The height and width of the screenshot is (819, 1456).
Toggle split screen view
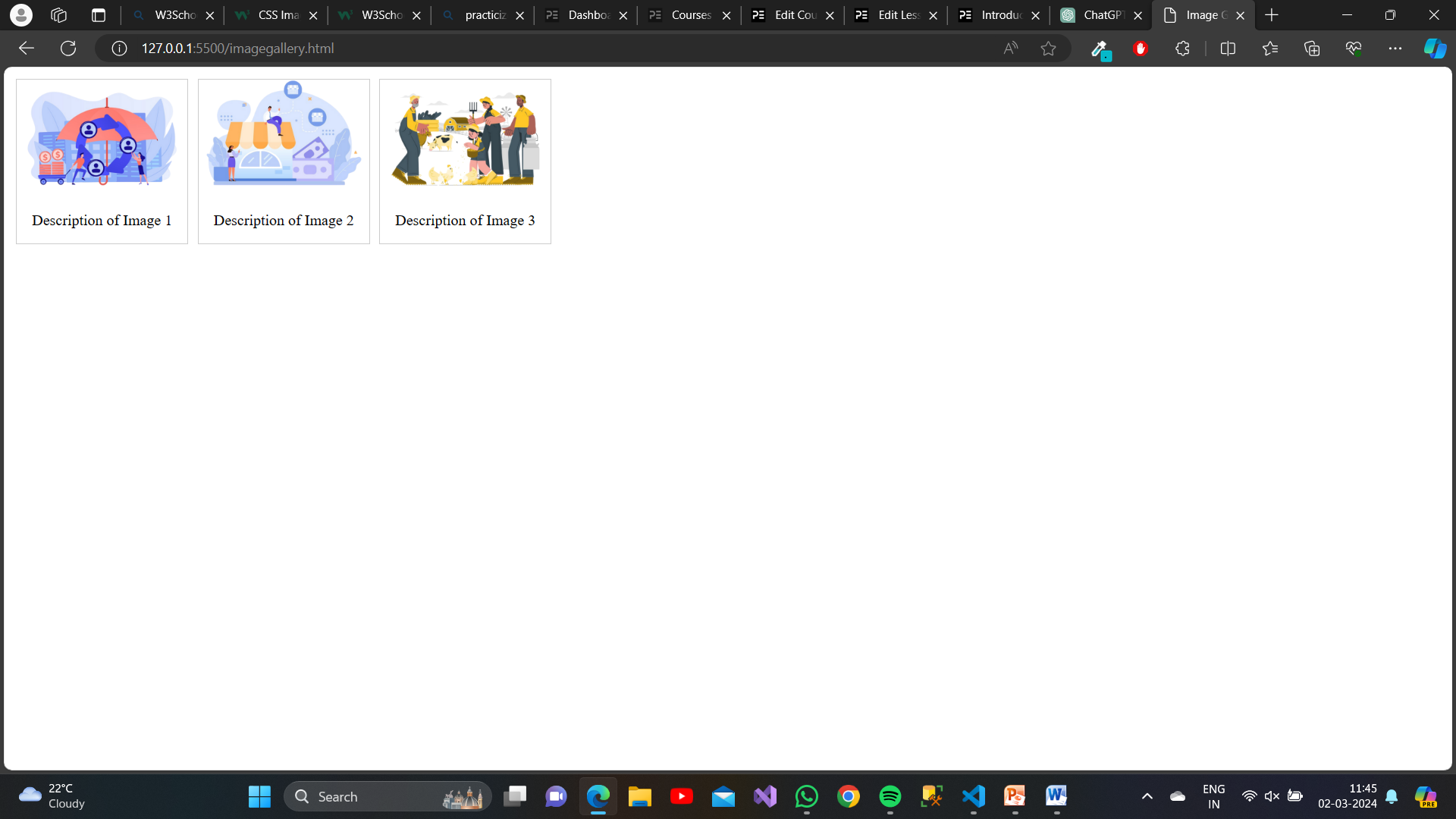[1228, 48]
